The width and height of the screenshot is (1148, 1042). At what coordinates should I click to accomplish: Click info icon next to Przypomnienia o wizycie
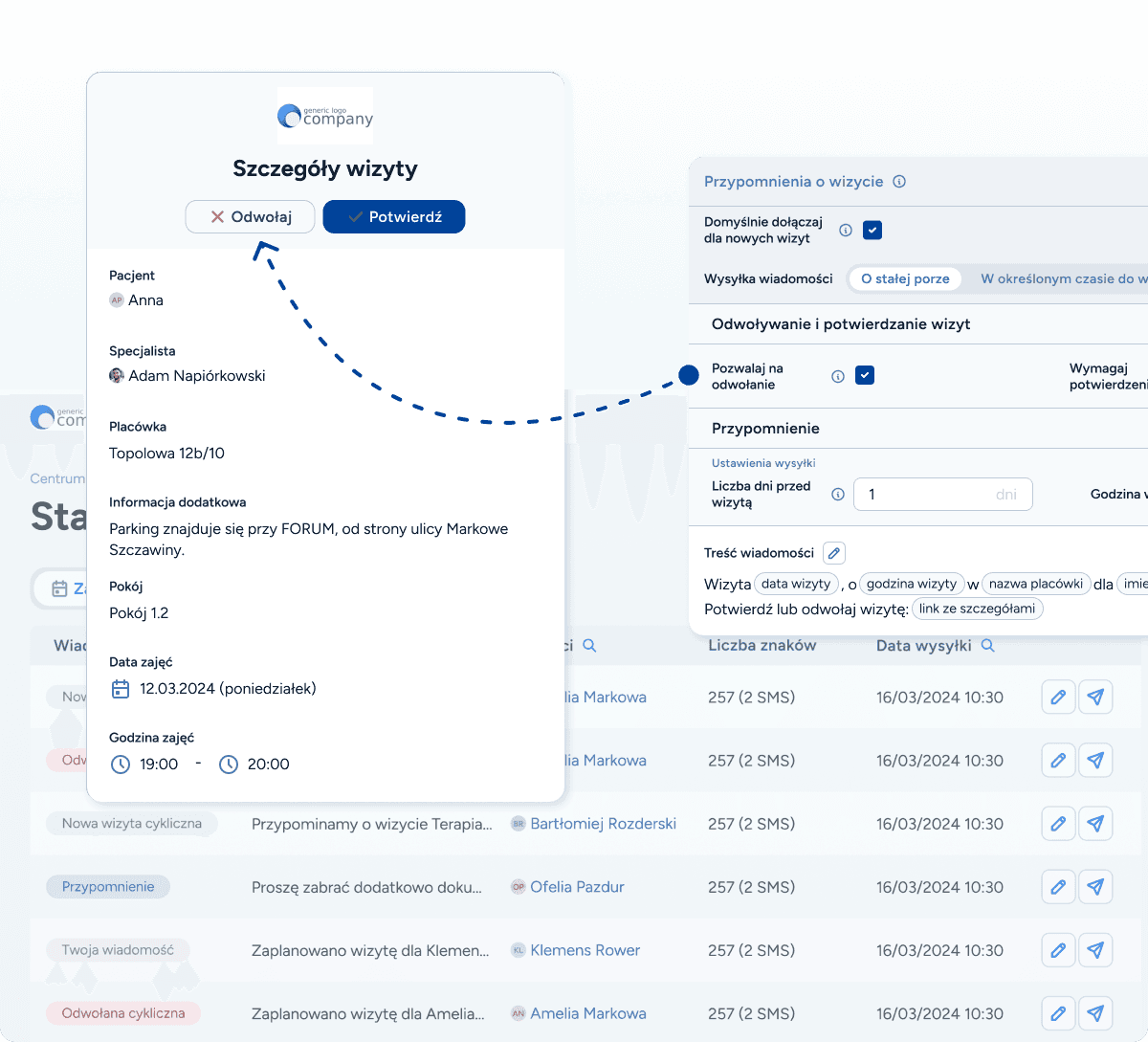[899, 182]
